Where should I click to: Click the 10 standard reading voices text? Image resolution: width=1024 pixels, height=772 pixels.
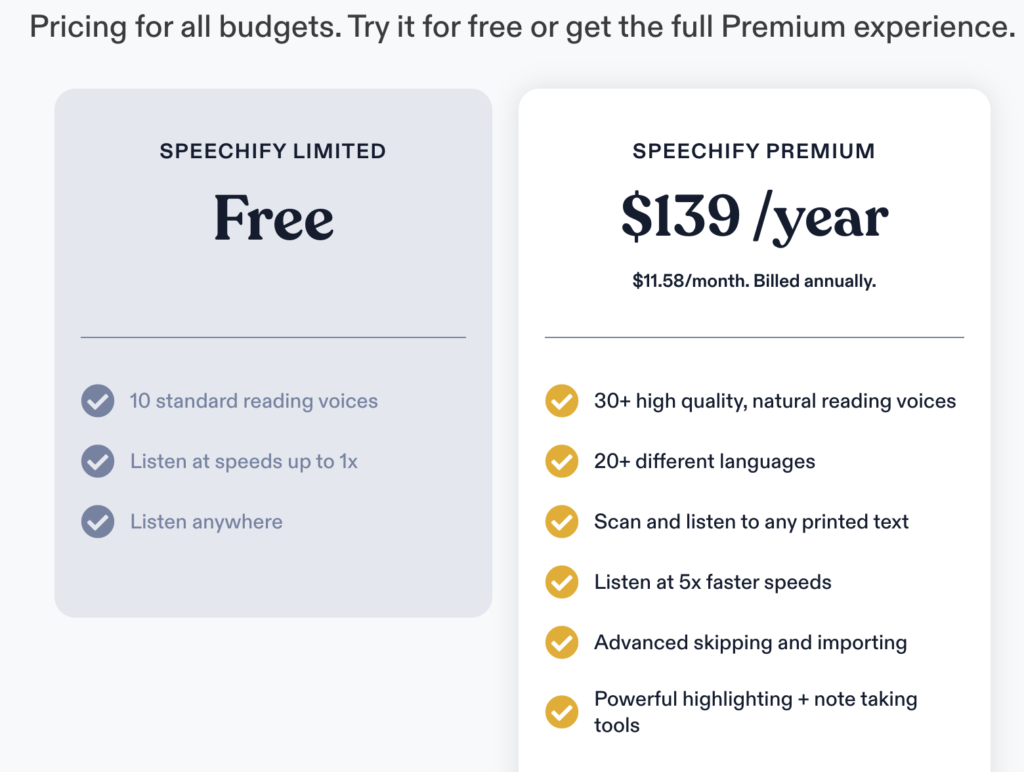point(254,402)
